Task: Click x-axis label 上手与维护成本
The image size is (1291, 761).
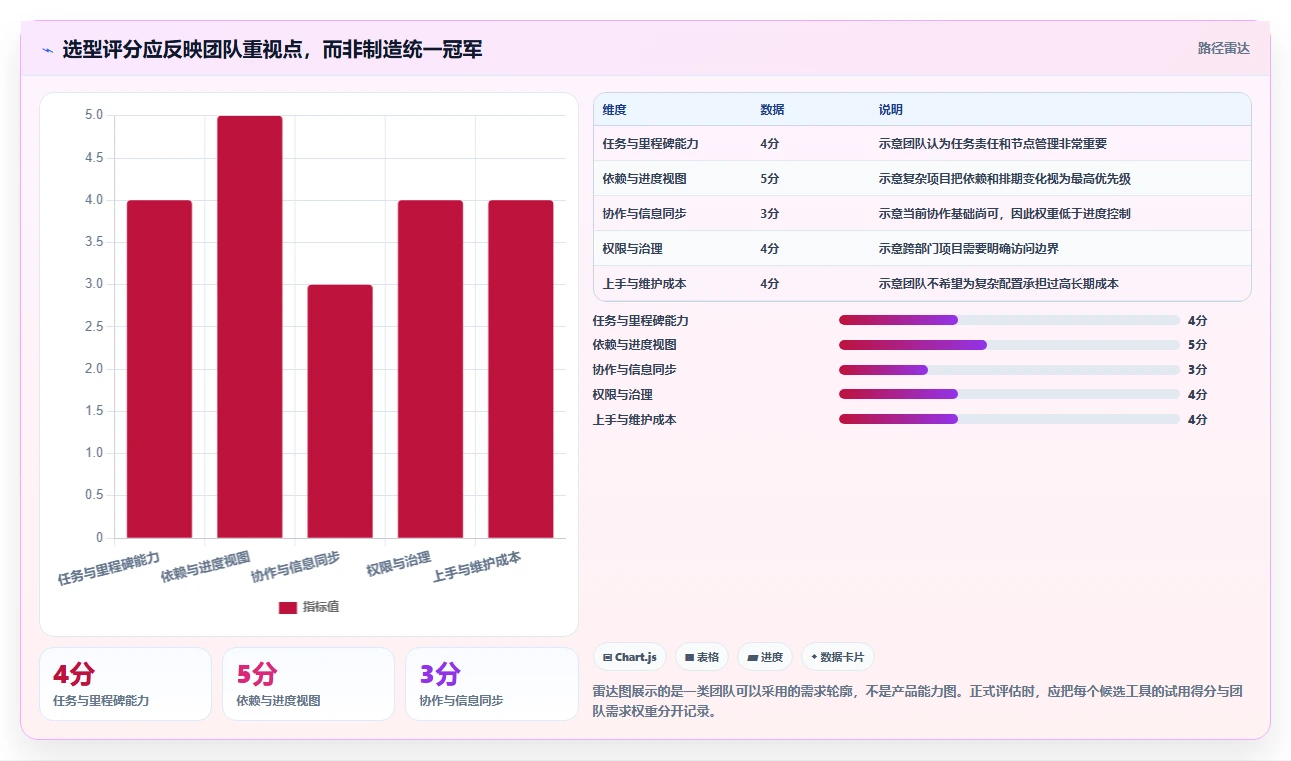Action: pos(476,567)
